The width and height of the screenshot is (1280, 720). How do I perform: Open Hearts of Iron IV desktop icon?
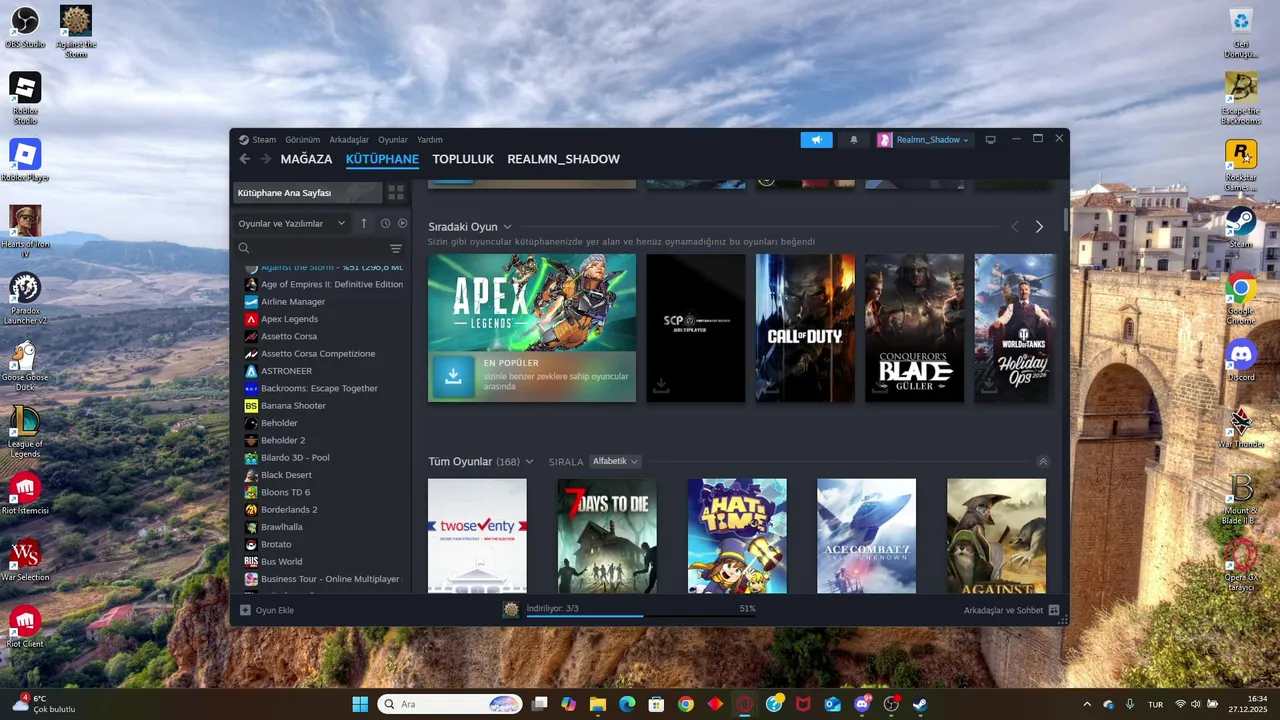25,231
